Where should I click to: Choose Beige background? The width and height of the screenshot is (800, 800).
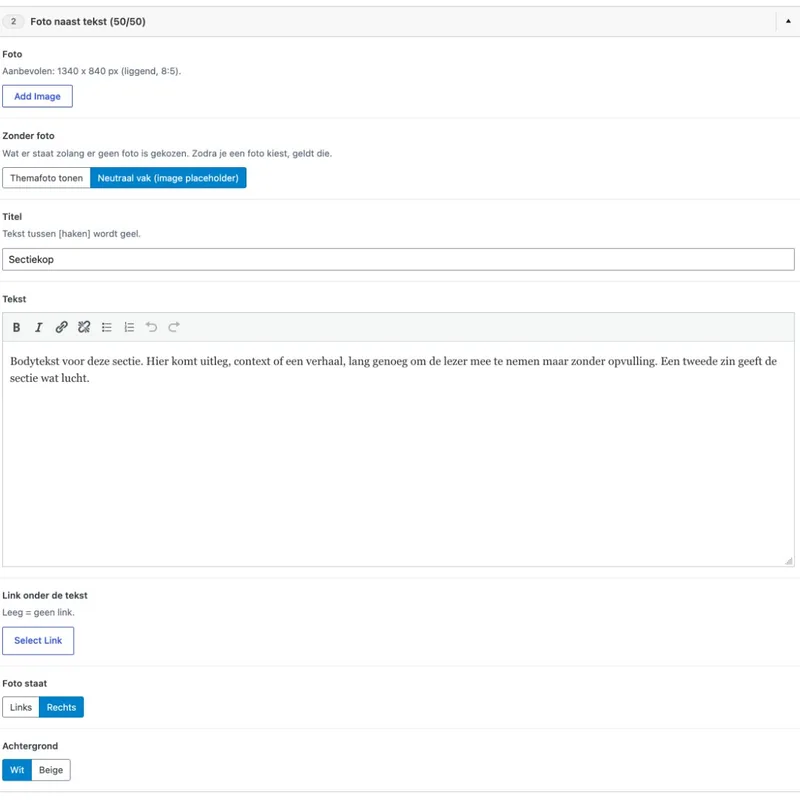tap(51, 770)
